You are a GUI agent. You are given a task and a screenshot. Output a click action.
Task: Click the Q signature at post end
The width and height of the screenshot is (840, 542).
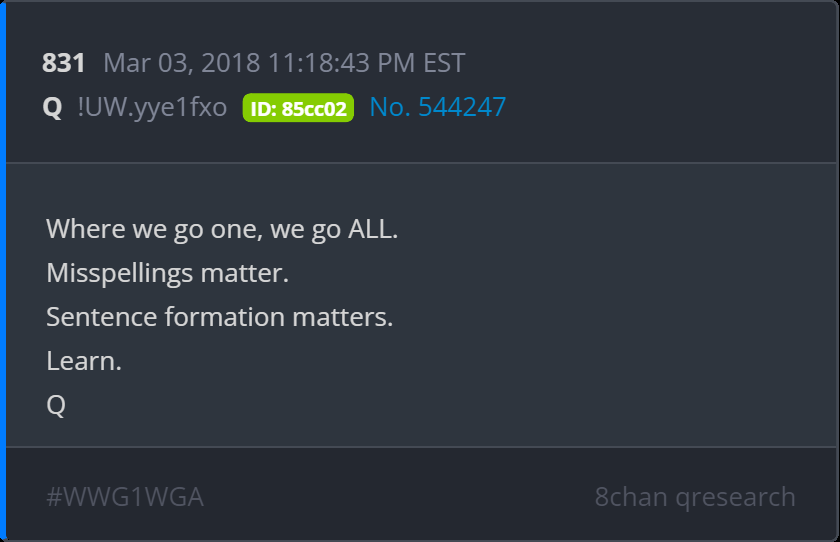pos(56,405)
